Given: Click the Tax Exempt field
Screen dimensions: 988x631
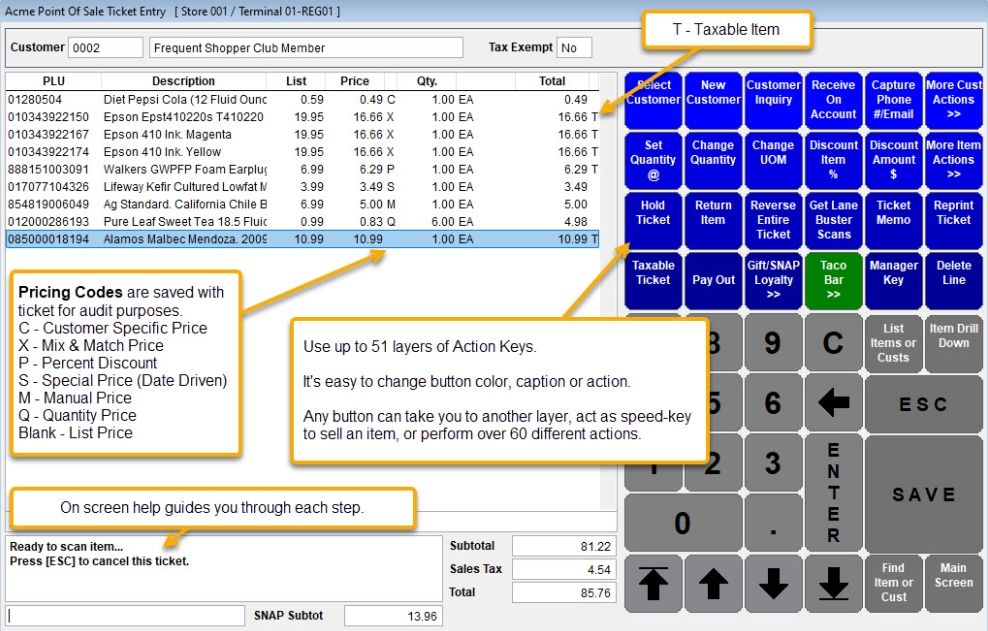Looking at the screenshot, I should (574, 48).
